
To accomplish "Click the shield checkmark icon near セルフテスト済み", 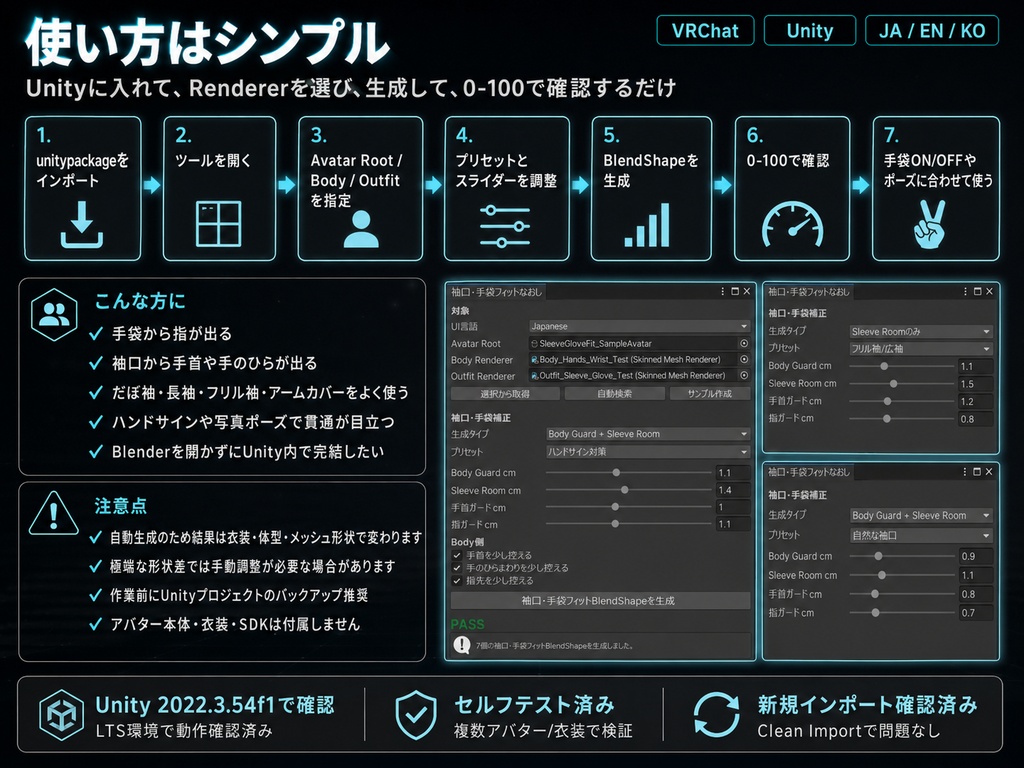I will coord(416,715).
